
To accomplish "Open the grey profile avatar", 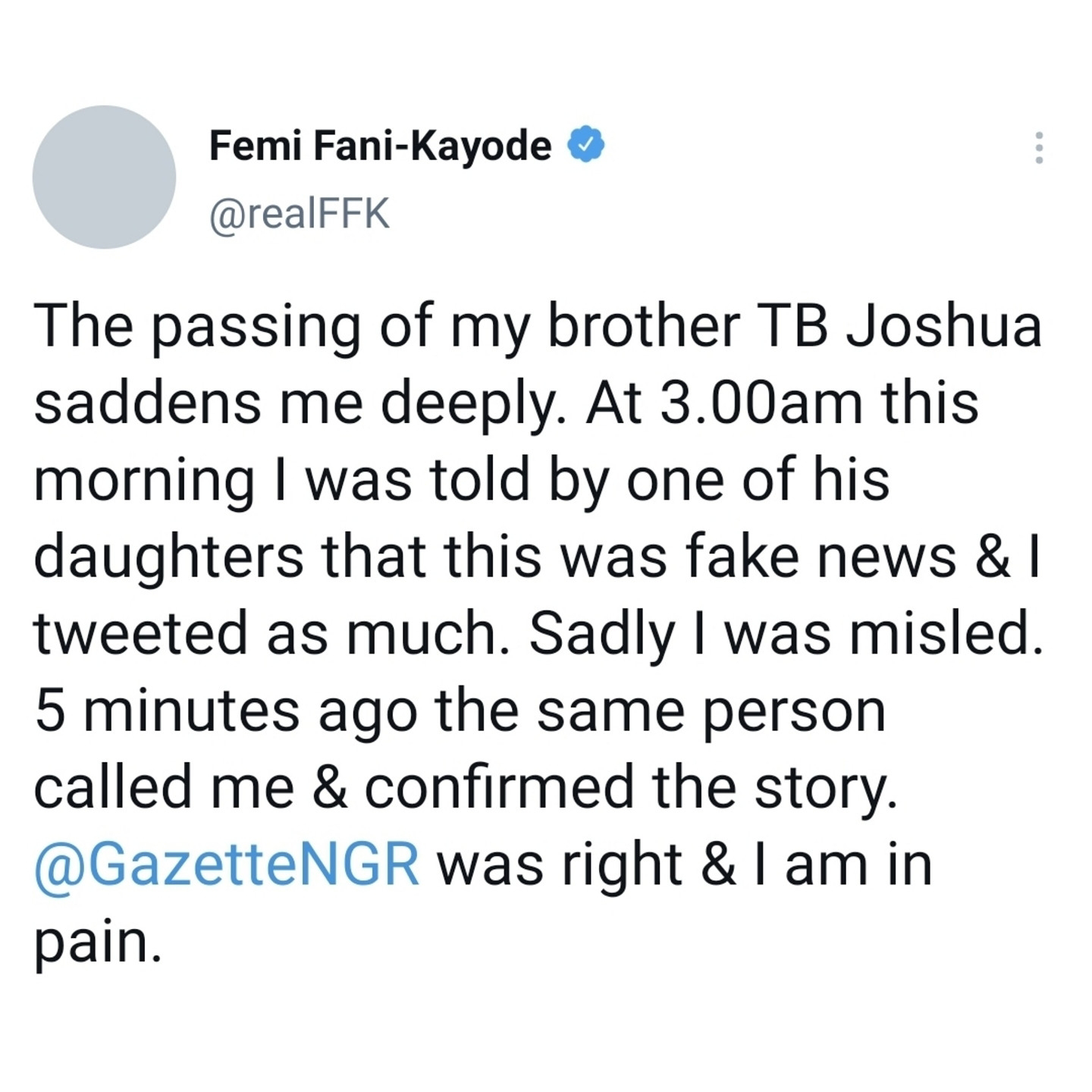I will coord(104,177).
